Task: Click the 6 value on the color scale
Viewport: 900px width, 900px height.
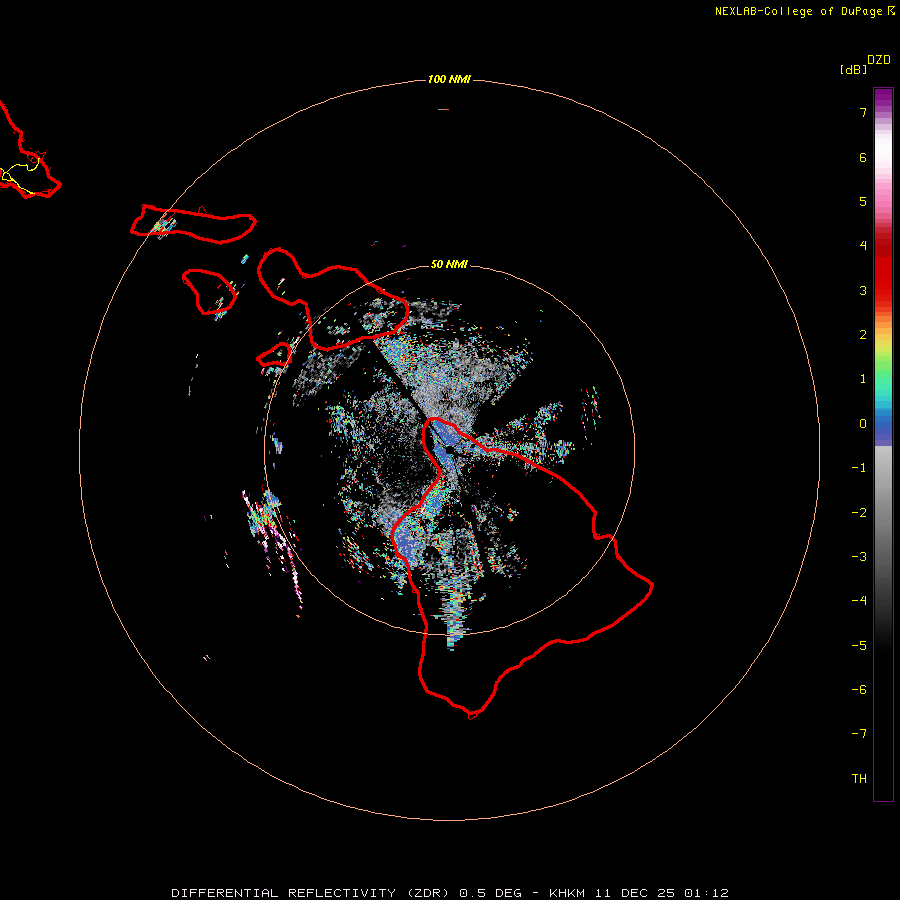Action: click(x=863, y=157)
